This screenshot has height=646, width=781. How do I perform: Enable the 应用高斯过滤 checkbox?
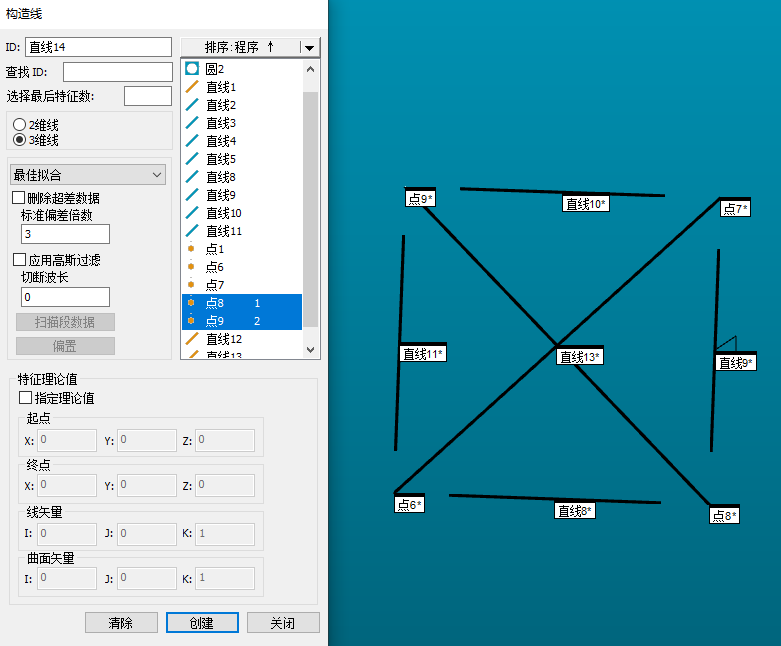click(x=19, y=260)
